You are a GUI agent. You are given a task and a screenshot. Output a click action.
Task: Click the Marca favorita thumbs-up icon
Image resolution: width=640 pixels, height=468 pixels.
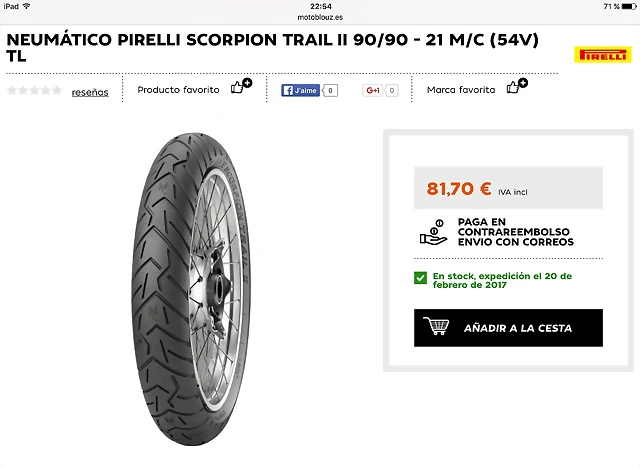[x=517, y=86]
